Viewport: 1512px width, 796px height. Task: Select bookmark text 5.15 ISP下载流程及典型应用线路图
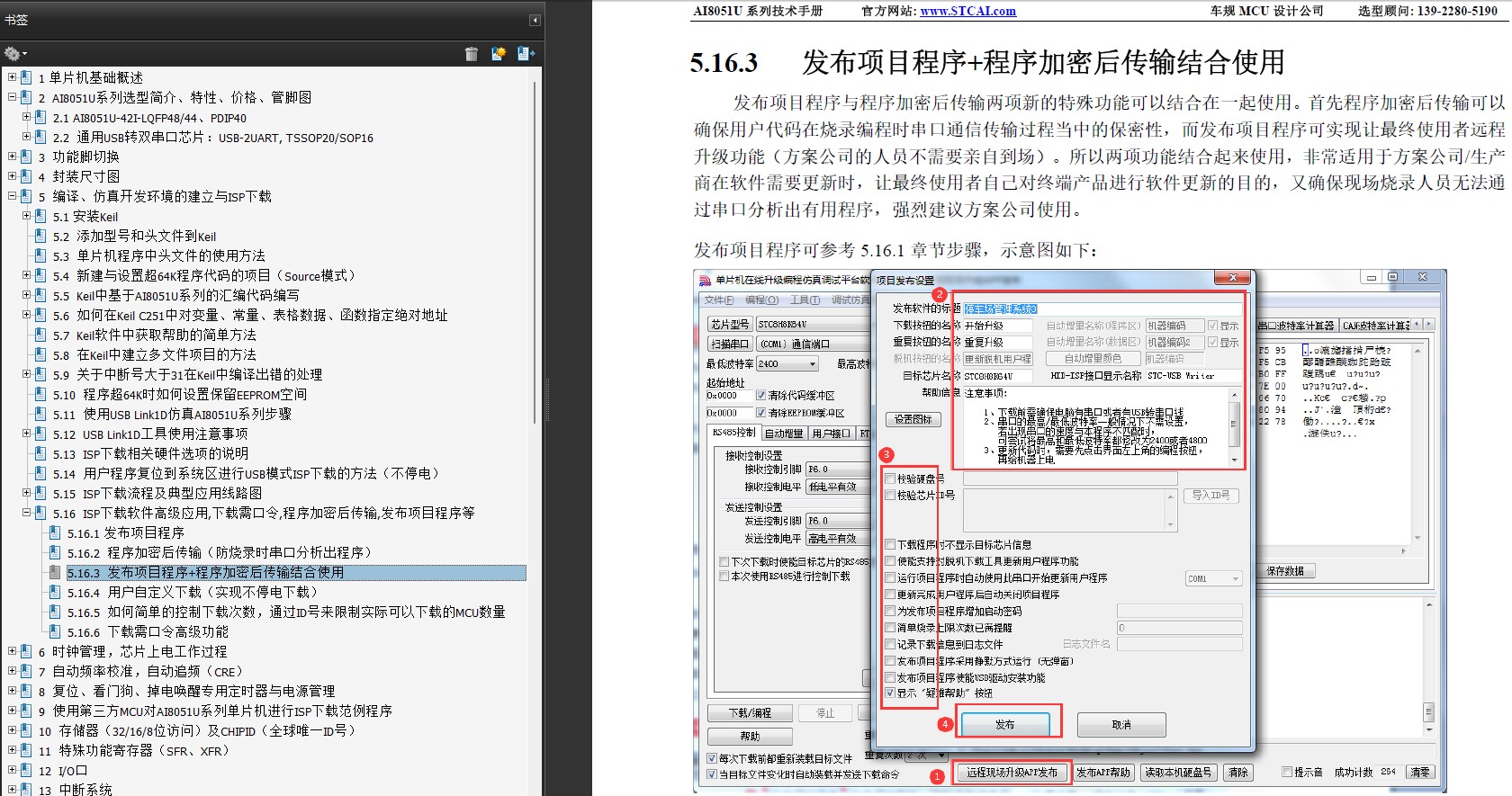(157, 493)
